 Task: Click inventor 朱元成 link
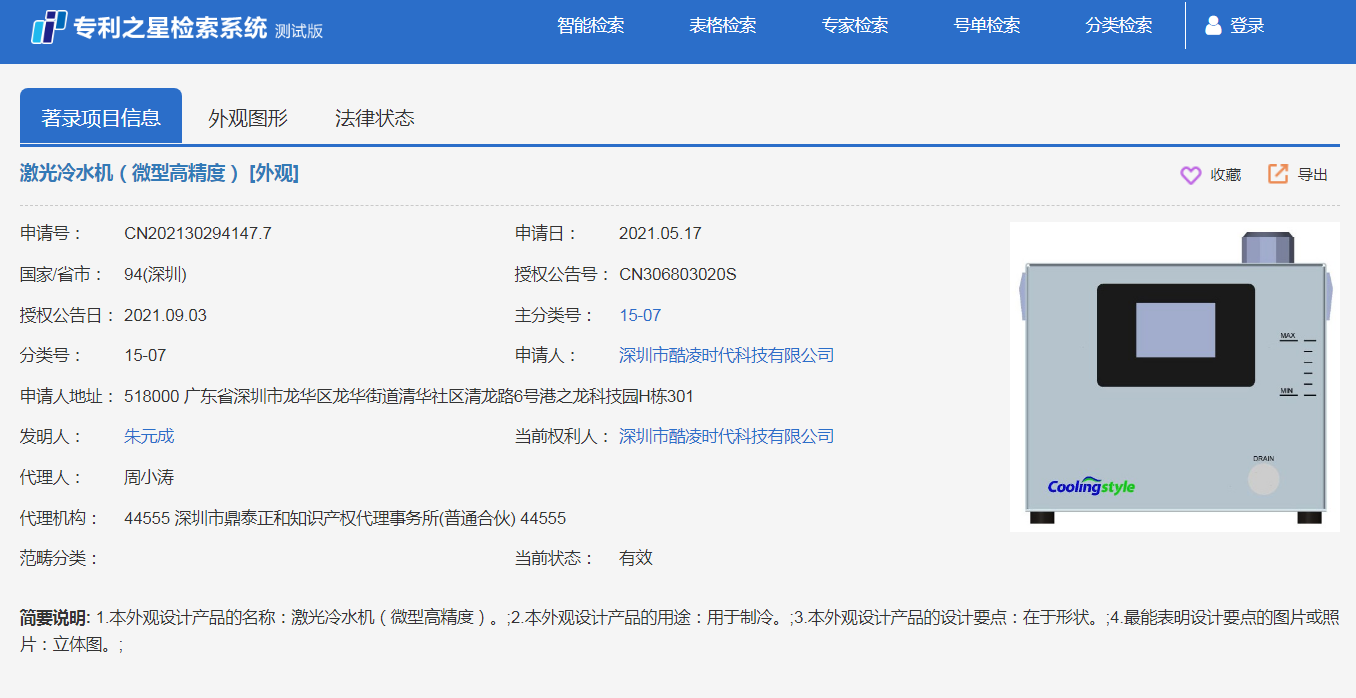tap(149, 436)
